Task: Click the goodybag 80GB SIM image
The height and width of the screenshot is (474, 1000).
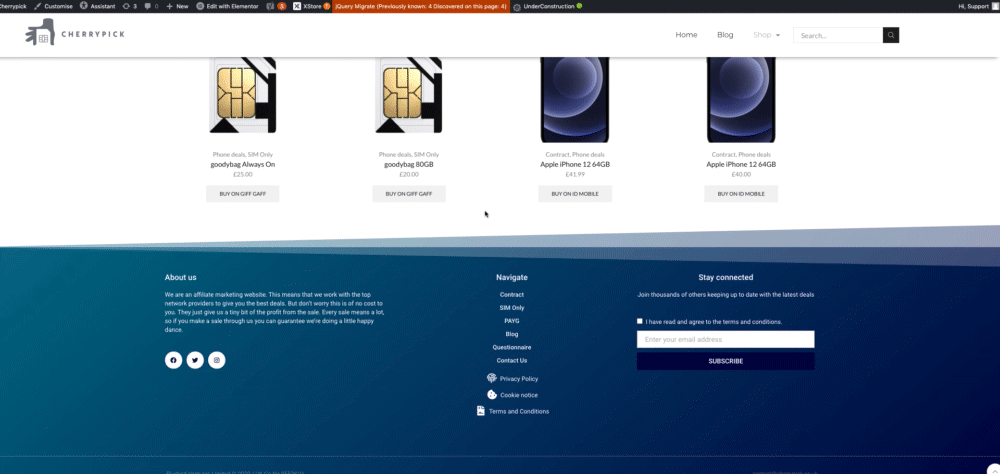Action: pyautogui.click(x=409, y=96)
